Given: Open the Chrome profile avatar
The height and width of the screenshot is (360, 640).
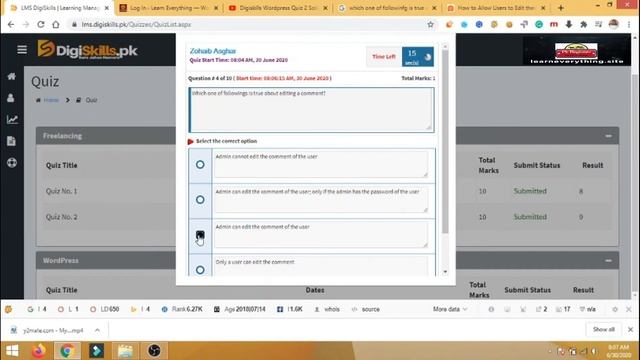Looking at the screenshot, I should 613,24.
